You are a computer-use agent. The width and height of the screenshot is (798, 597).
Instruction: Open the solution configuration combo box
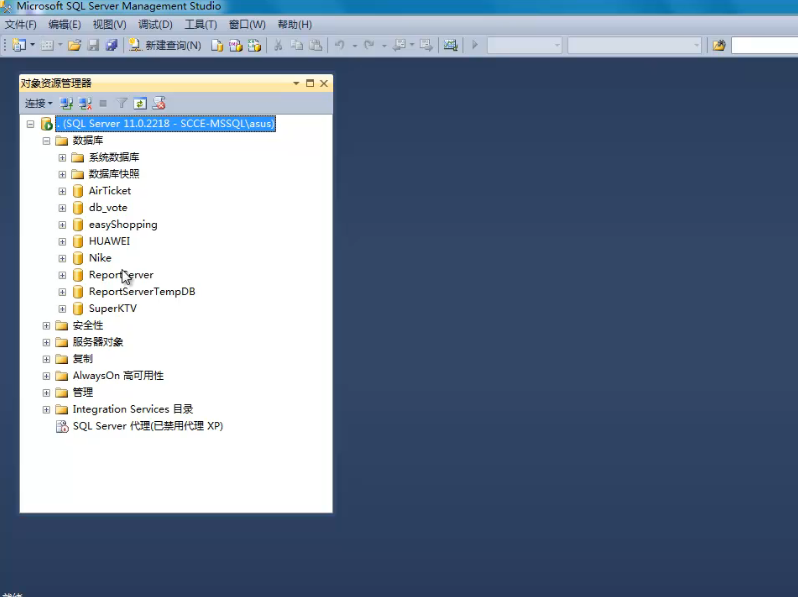pos(524,45)
